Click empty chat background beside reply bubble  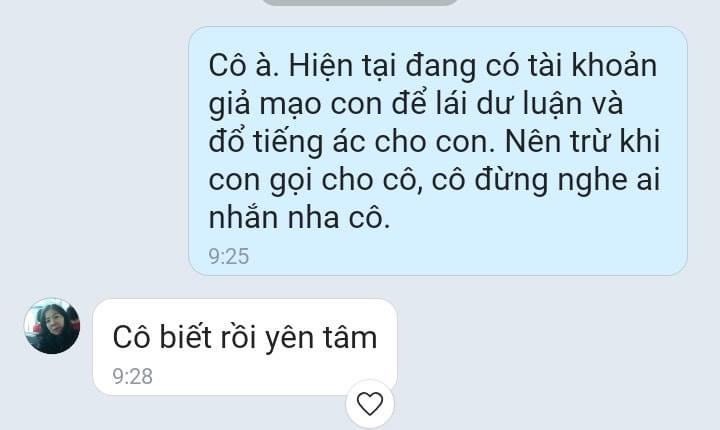pos(551,349)
